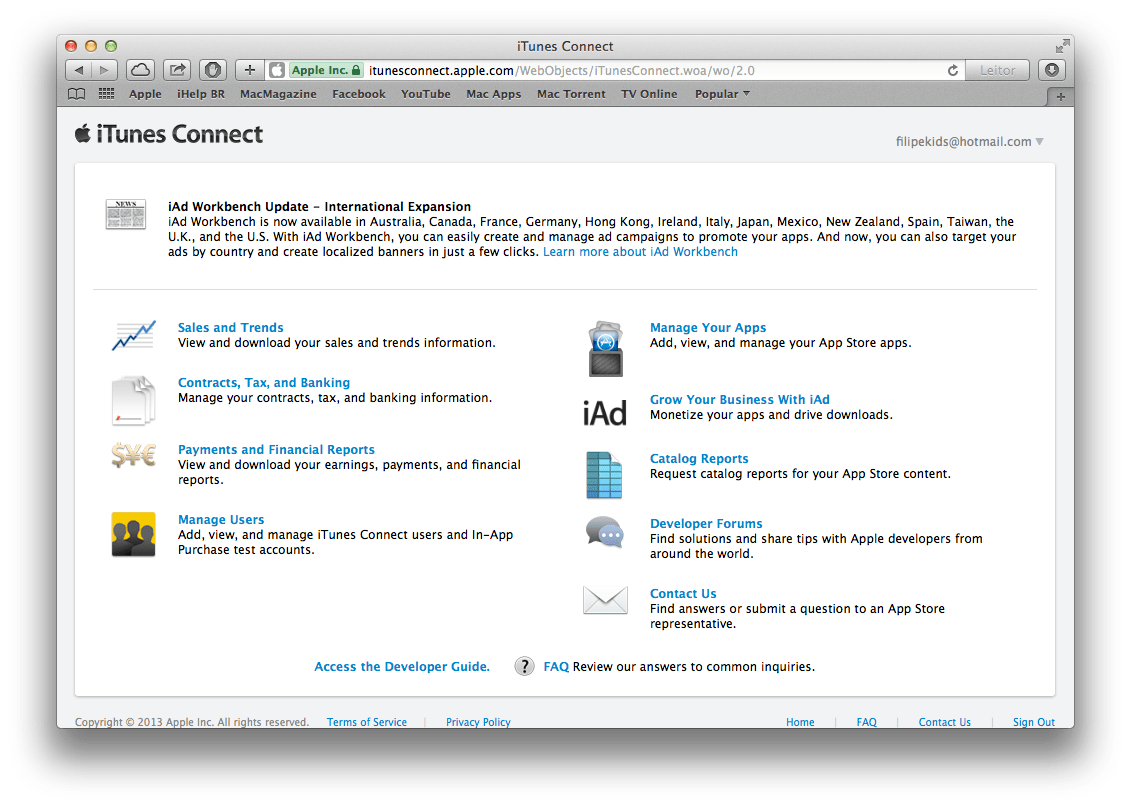Click the Manage Your Apps store icon
Screen dimensions: 1131x807
pos(606,349)
